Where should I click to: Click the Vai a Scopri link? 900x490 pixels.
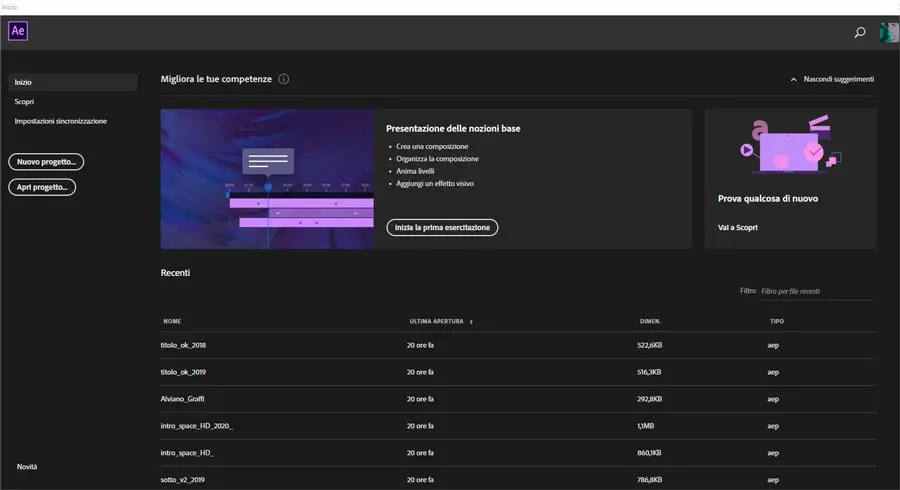pos(738,227)
